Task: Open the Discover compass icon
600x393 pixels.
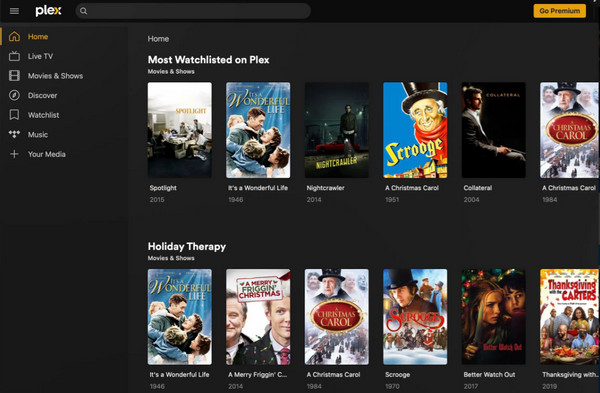Action: click(14, 95)
